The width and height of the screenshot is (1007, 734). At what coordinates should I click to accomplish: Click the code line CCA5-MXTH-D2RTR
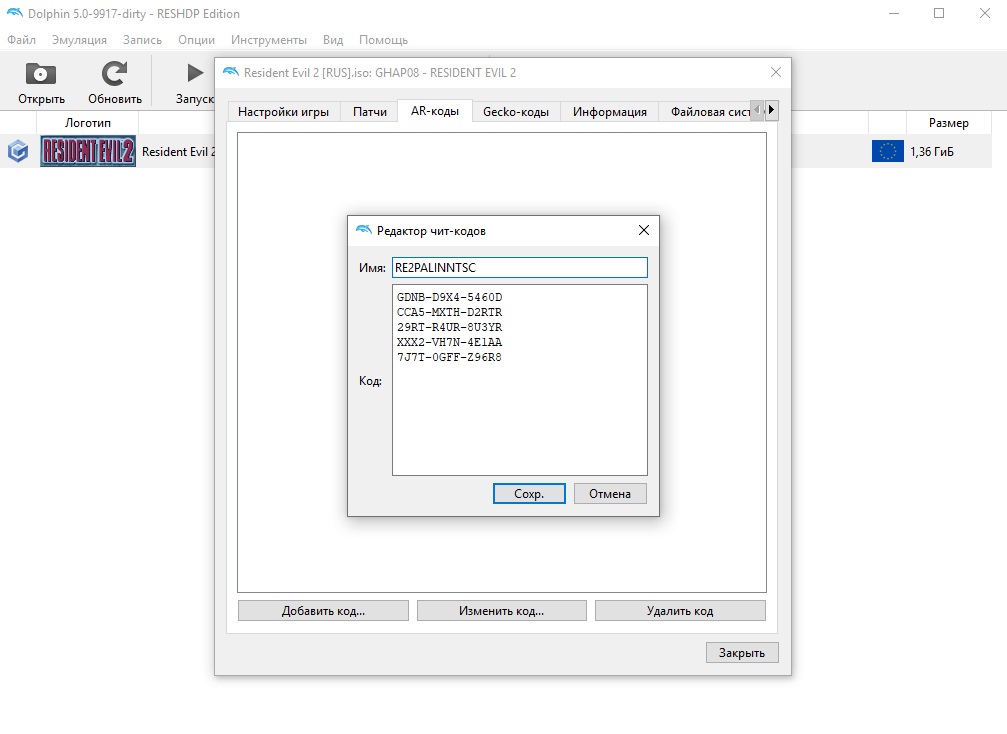tap(450, 312)
